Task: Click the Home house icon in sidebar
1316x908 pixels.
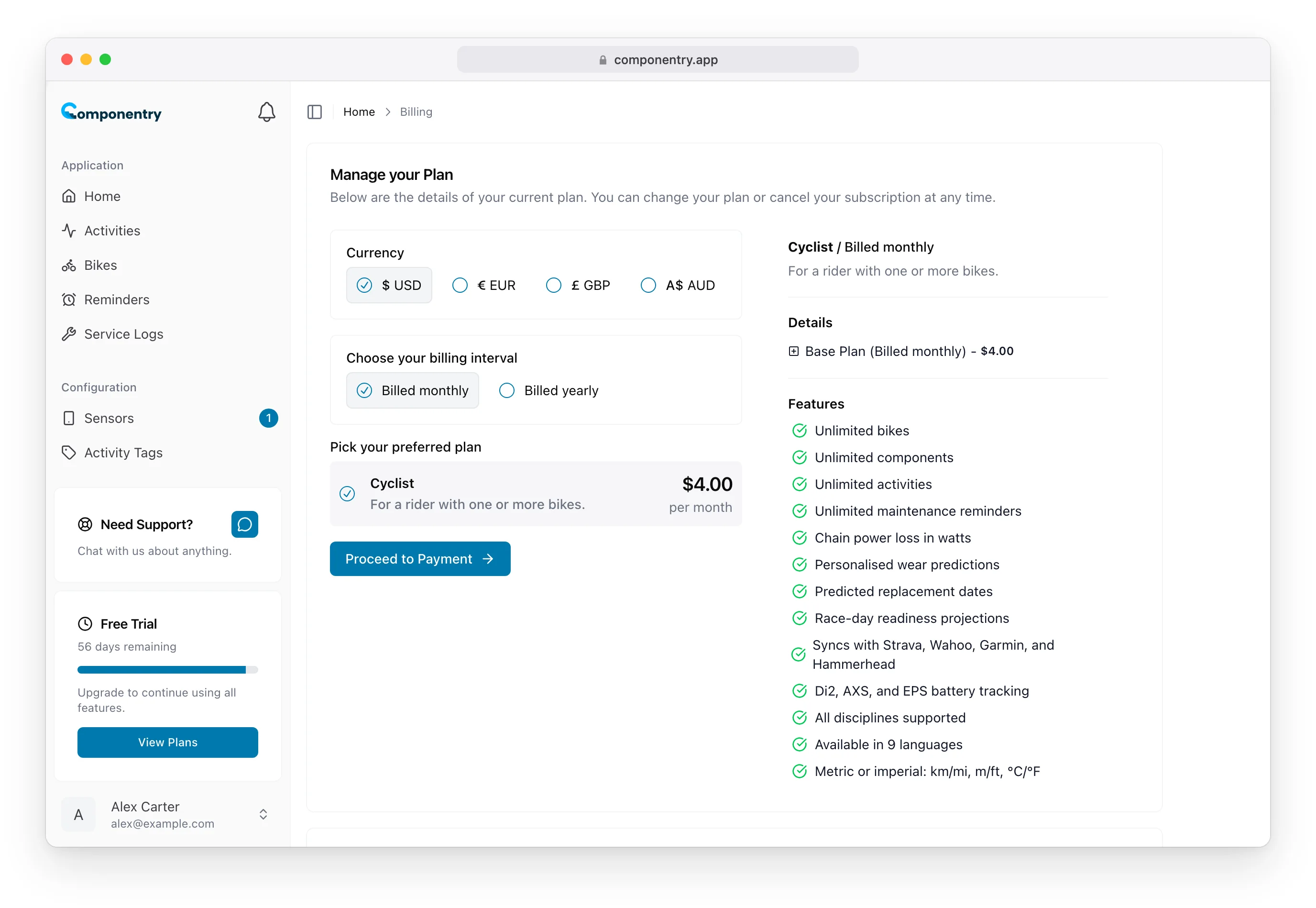Action: pos(69,196)
